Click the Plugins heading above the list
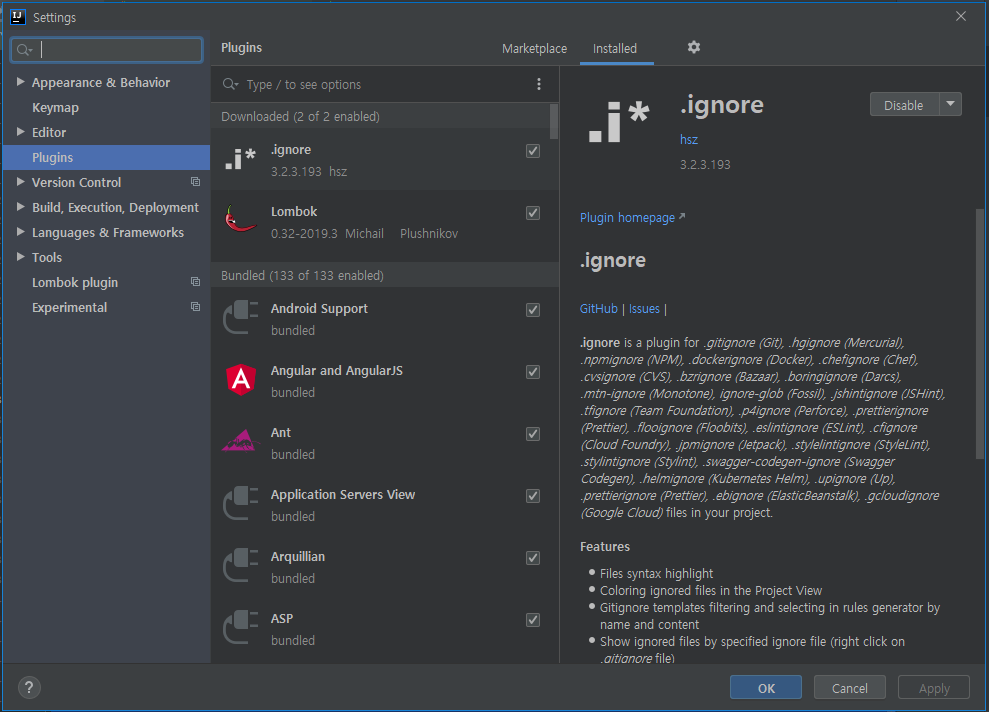This screenshot has height=712, width=989. pos(242,48)
